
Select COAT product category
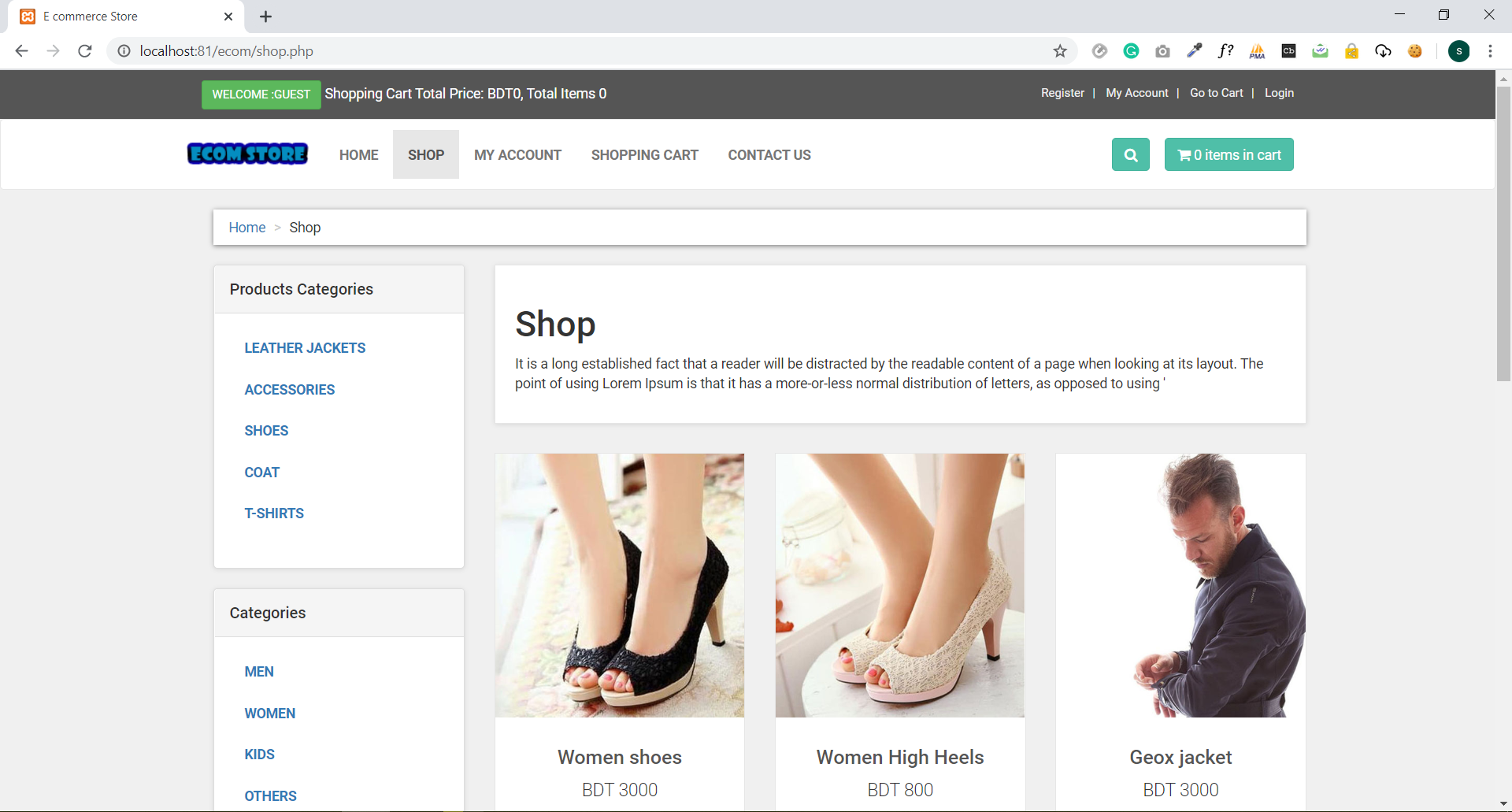click(261, 473)
